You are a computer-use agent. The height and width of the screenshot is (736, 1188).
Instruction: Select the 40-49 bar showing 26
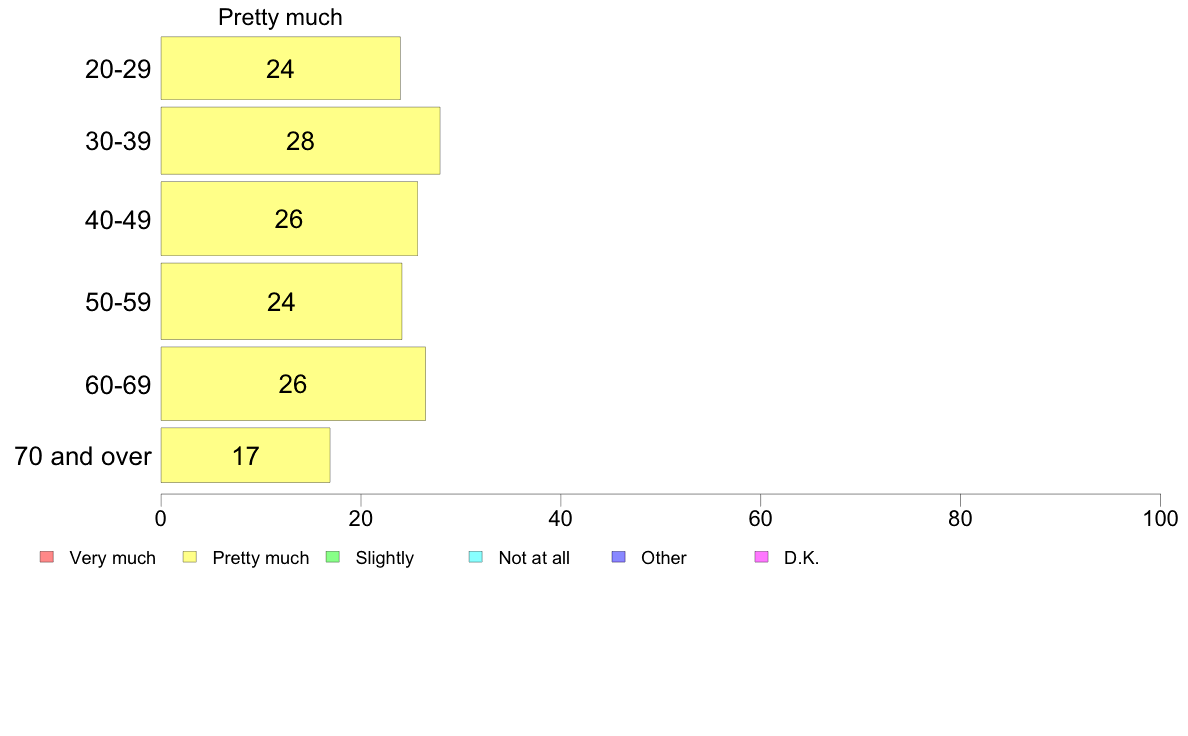289,218
